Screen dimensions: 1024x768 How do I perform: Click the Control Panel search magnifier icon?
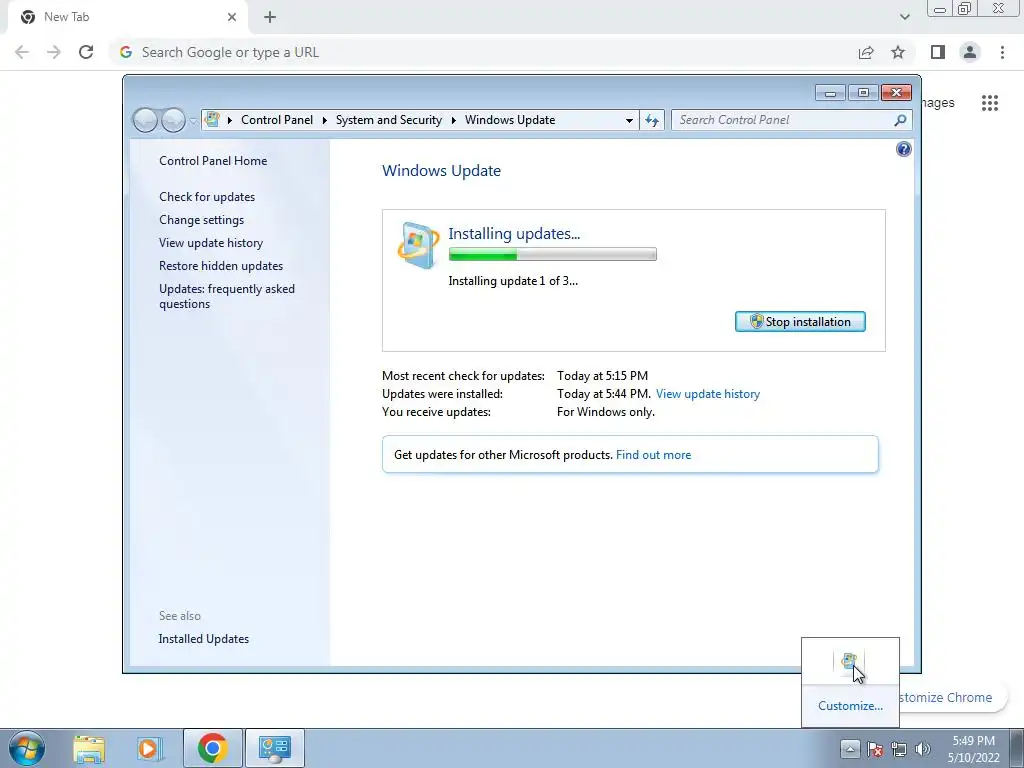point(900,120)
